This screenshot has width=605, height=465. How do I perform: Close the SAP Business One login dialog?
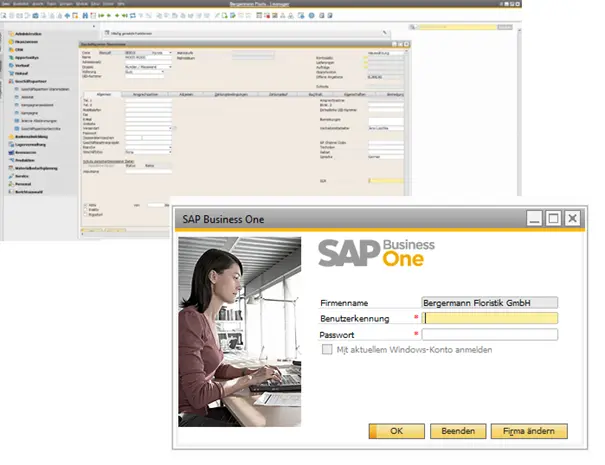572,218
